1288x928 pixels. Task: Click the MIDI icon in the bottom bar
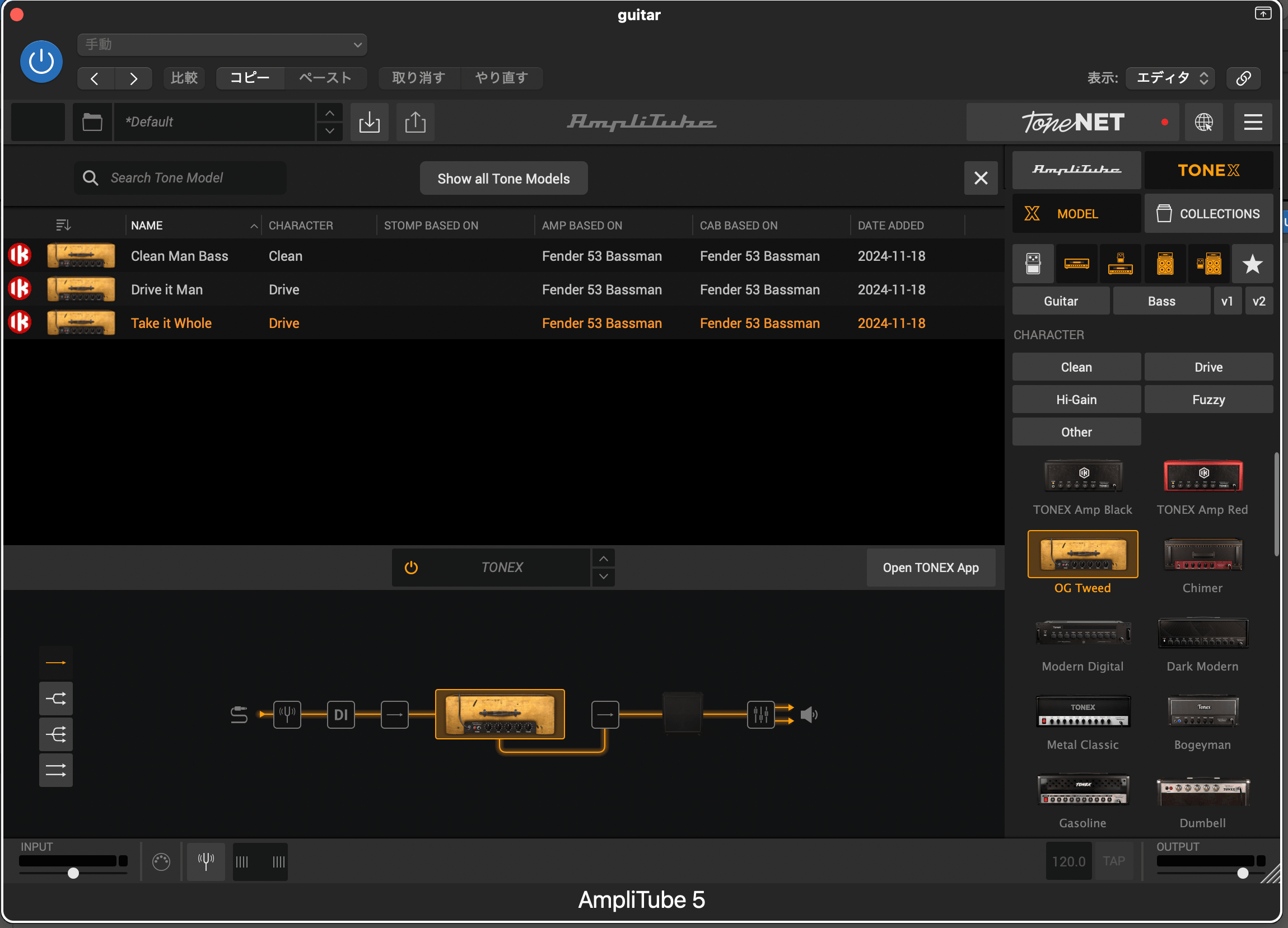pos(161,861)
